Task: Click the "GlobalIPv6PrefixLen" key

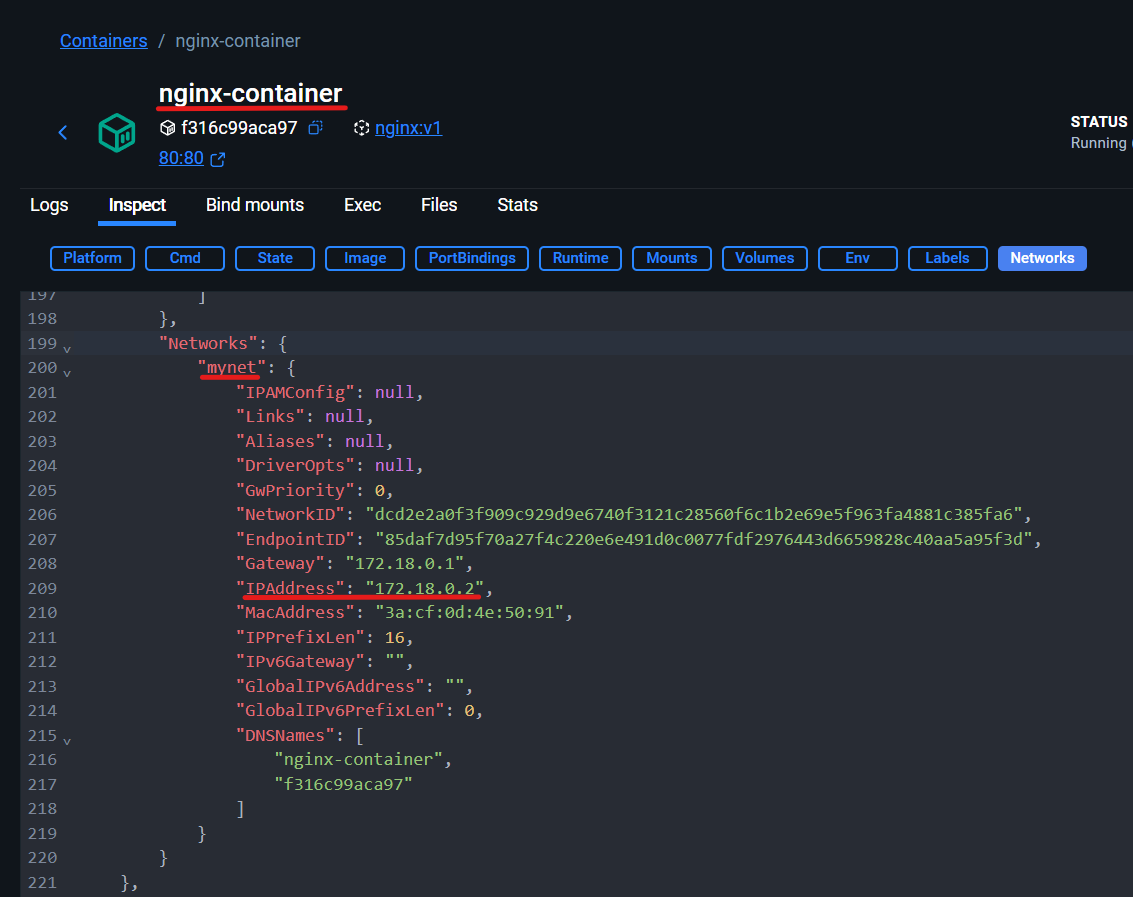Action: pos(340,711)
